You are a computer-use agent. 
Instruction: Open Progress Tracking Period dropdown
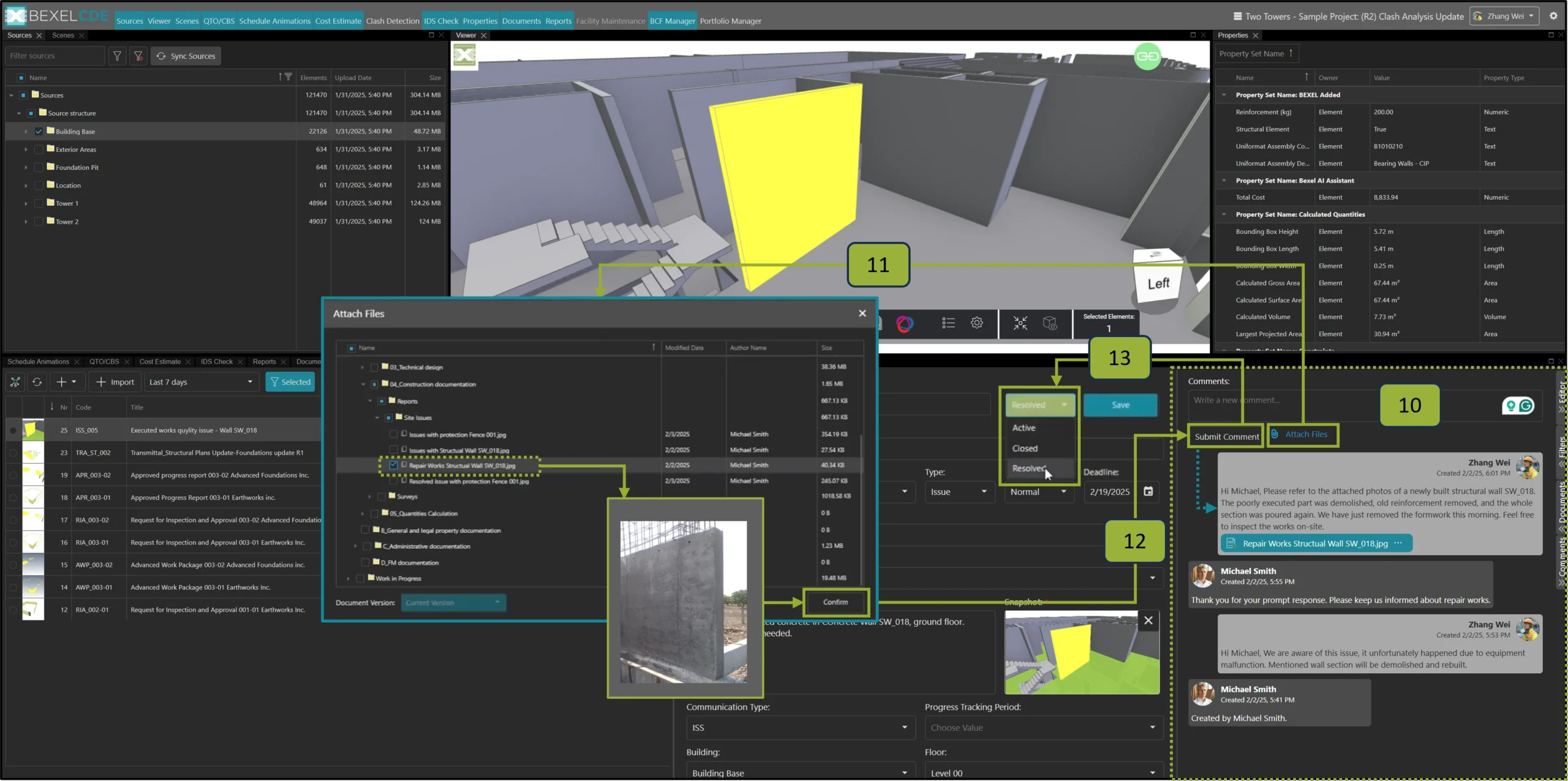(x=1043, y=728)
